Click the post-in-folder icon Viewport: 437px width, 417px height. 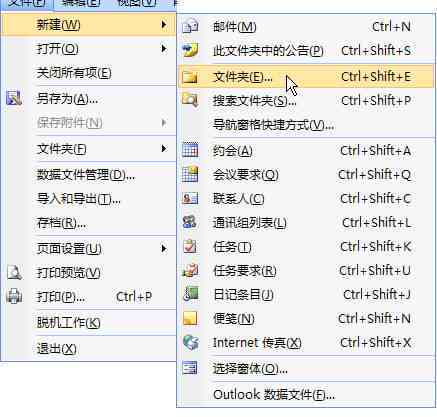(x=190, y=50)
